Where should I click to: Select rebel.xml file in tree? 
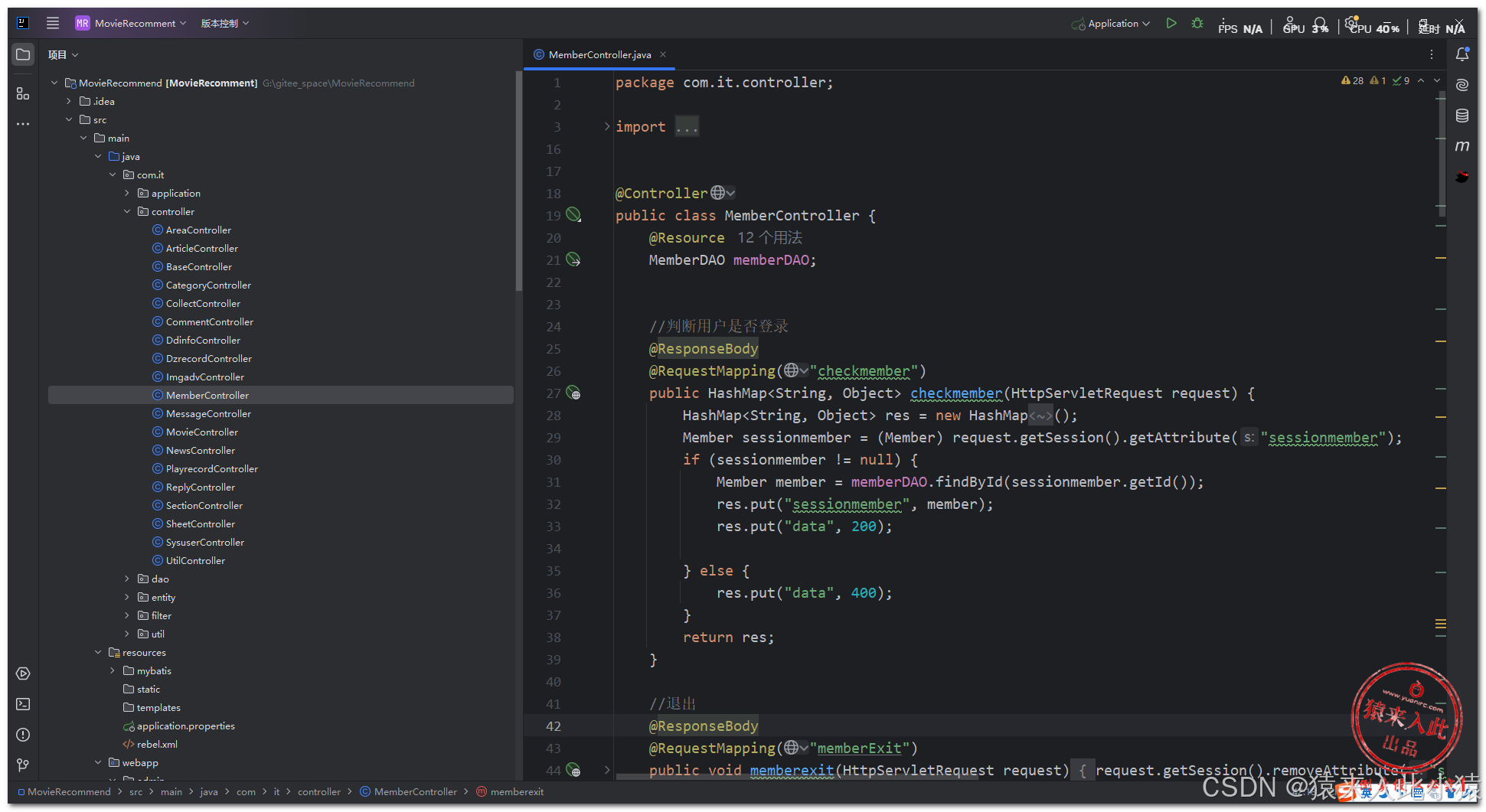[x=157, y=744]
